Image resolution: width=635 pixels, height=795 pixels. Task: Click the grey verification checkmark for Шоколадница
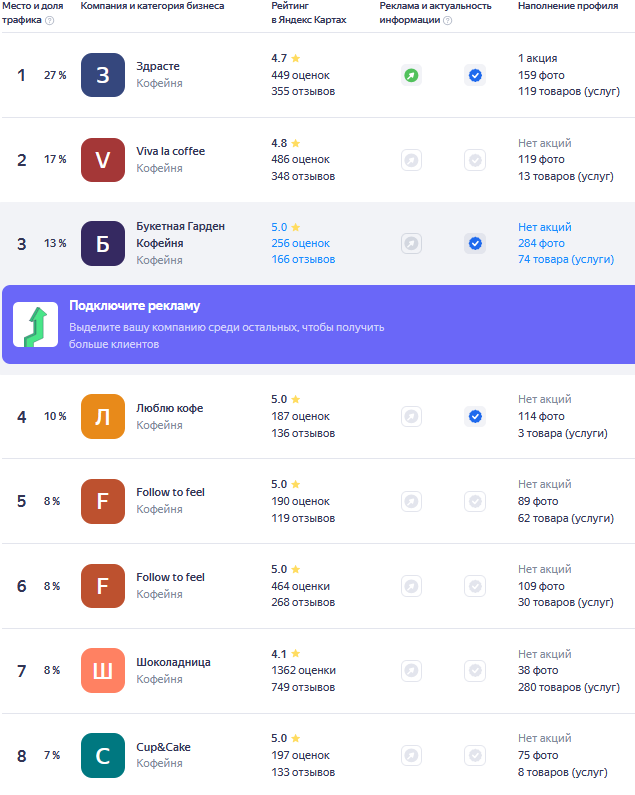pyautogui.click(x=475, y=671)
